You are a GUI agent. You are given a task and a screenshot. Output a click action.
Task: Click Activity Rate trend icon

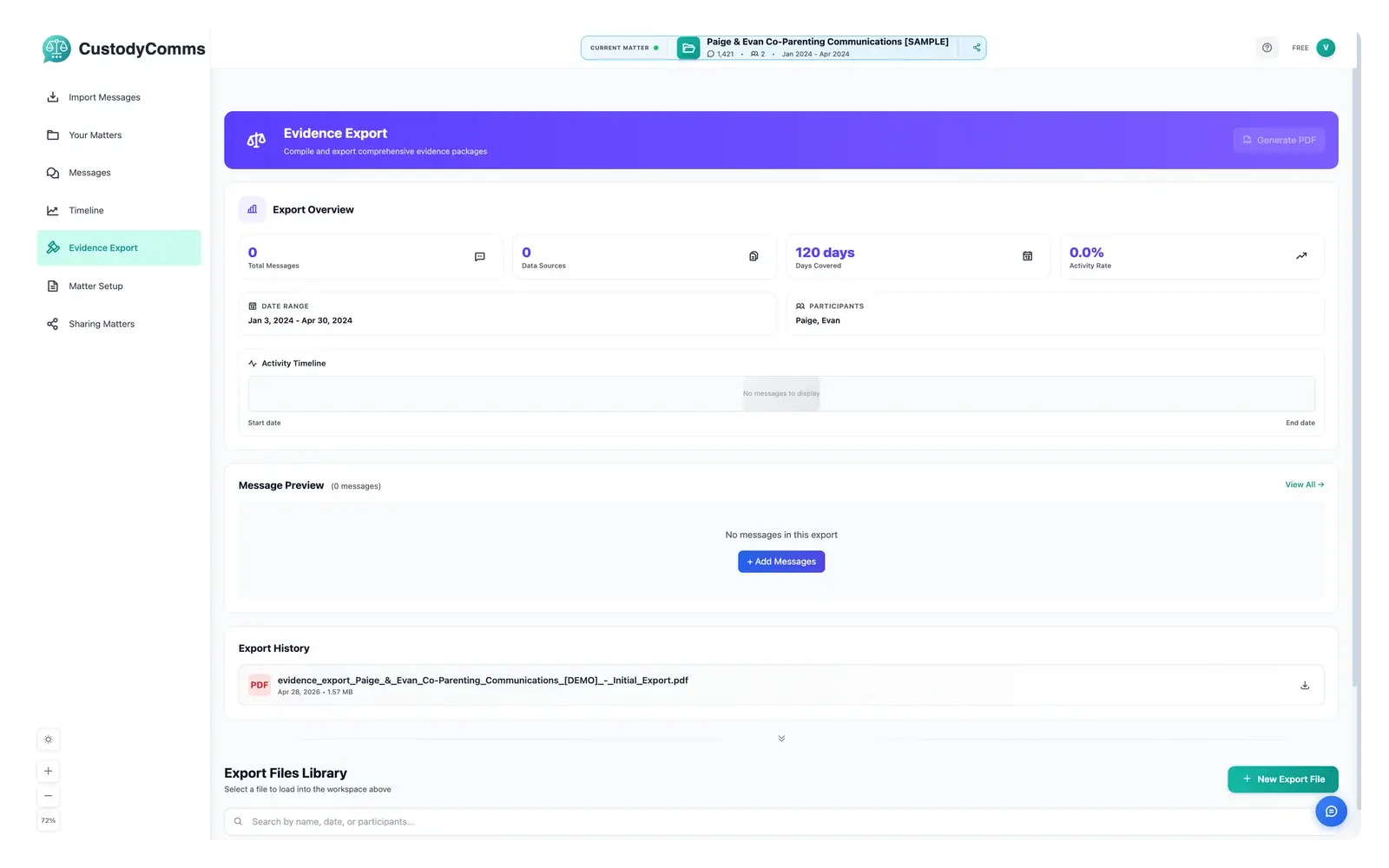pos(1301,256)
